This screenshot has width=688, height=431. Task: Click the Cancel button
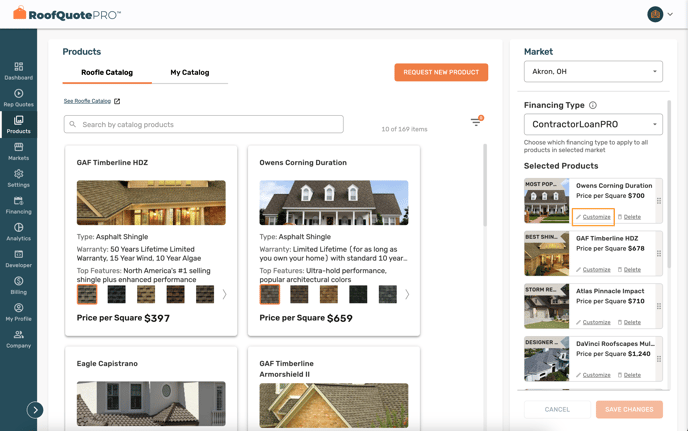[557, 409]
